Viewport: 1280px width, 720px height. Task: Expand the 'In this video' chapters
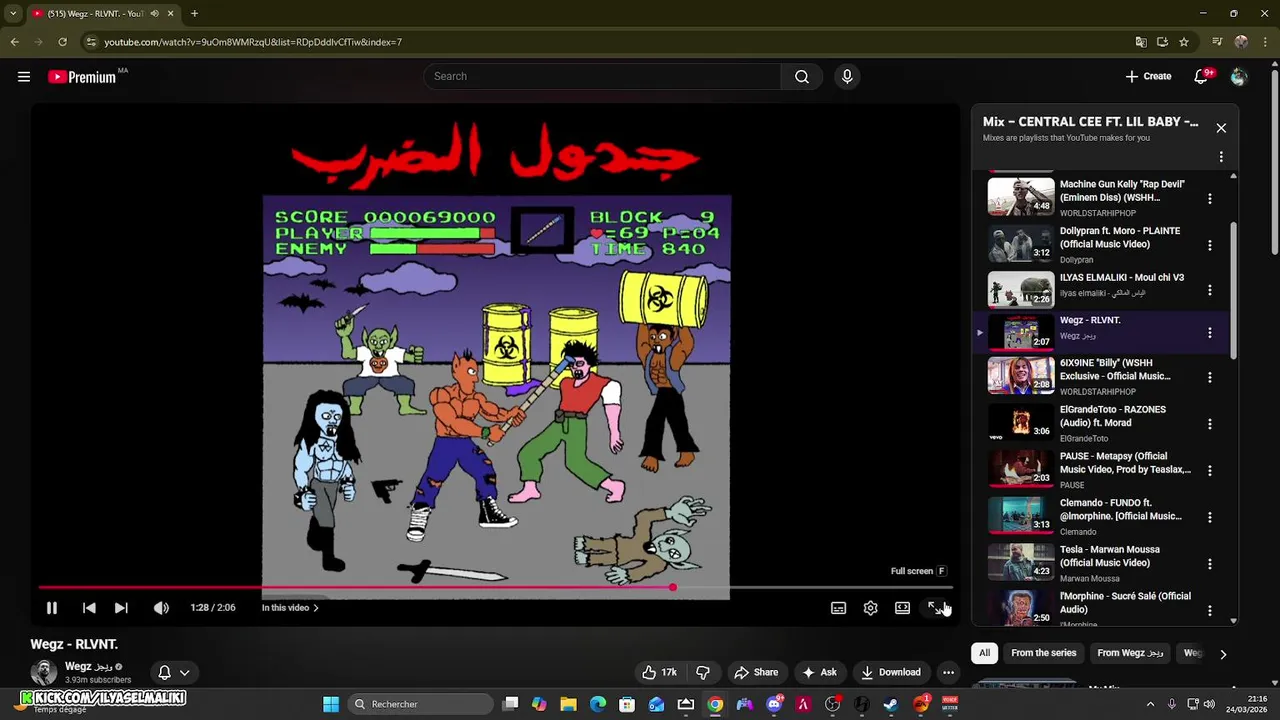(x=290, y=607)
